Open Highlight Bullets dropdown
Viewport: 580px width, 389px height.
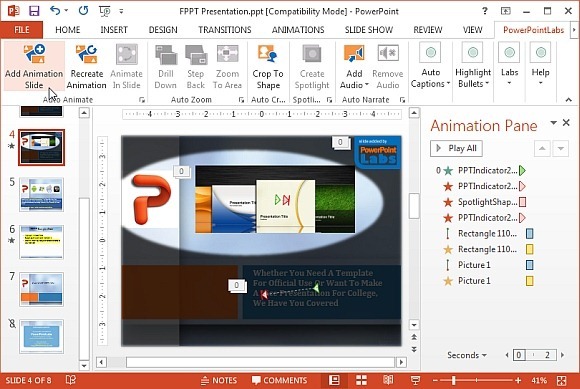[473, 78]
